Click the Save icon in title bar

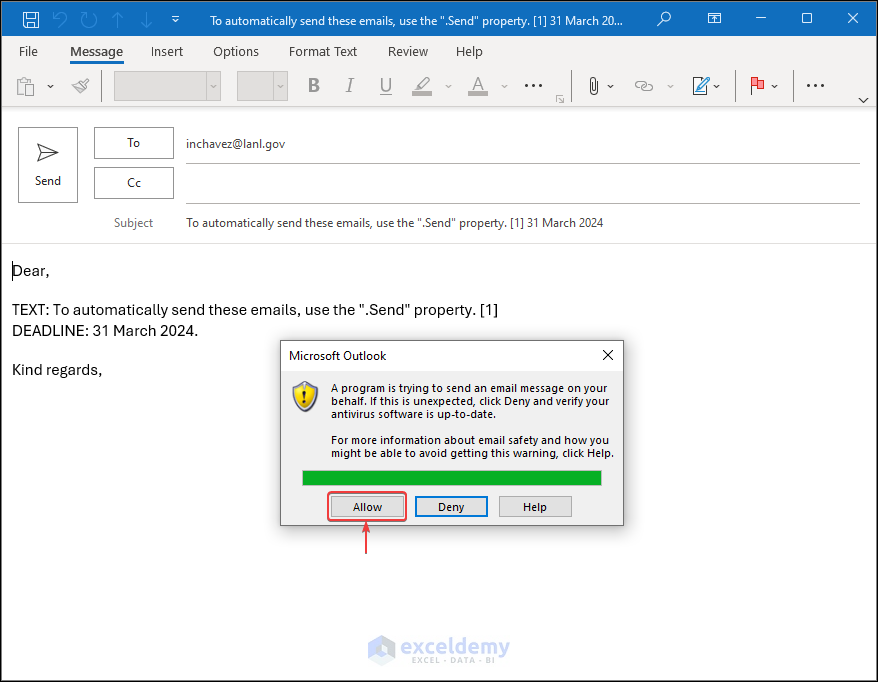click(x=31, y=20)
